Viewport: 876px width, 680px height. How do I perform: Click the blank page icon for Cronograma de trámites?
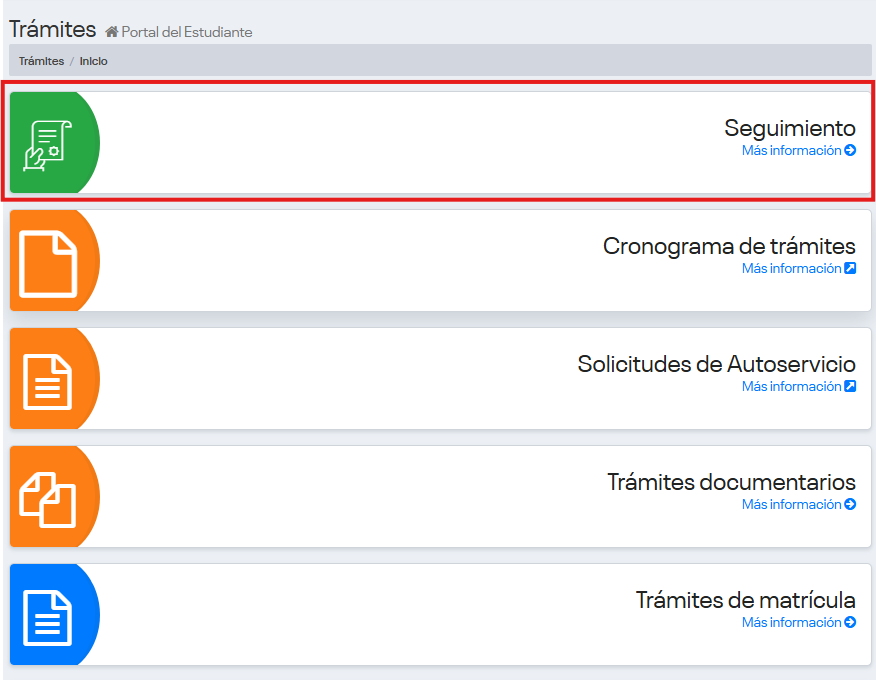click(x=47, y=262)
